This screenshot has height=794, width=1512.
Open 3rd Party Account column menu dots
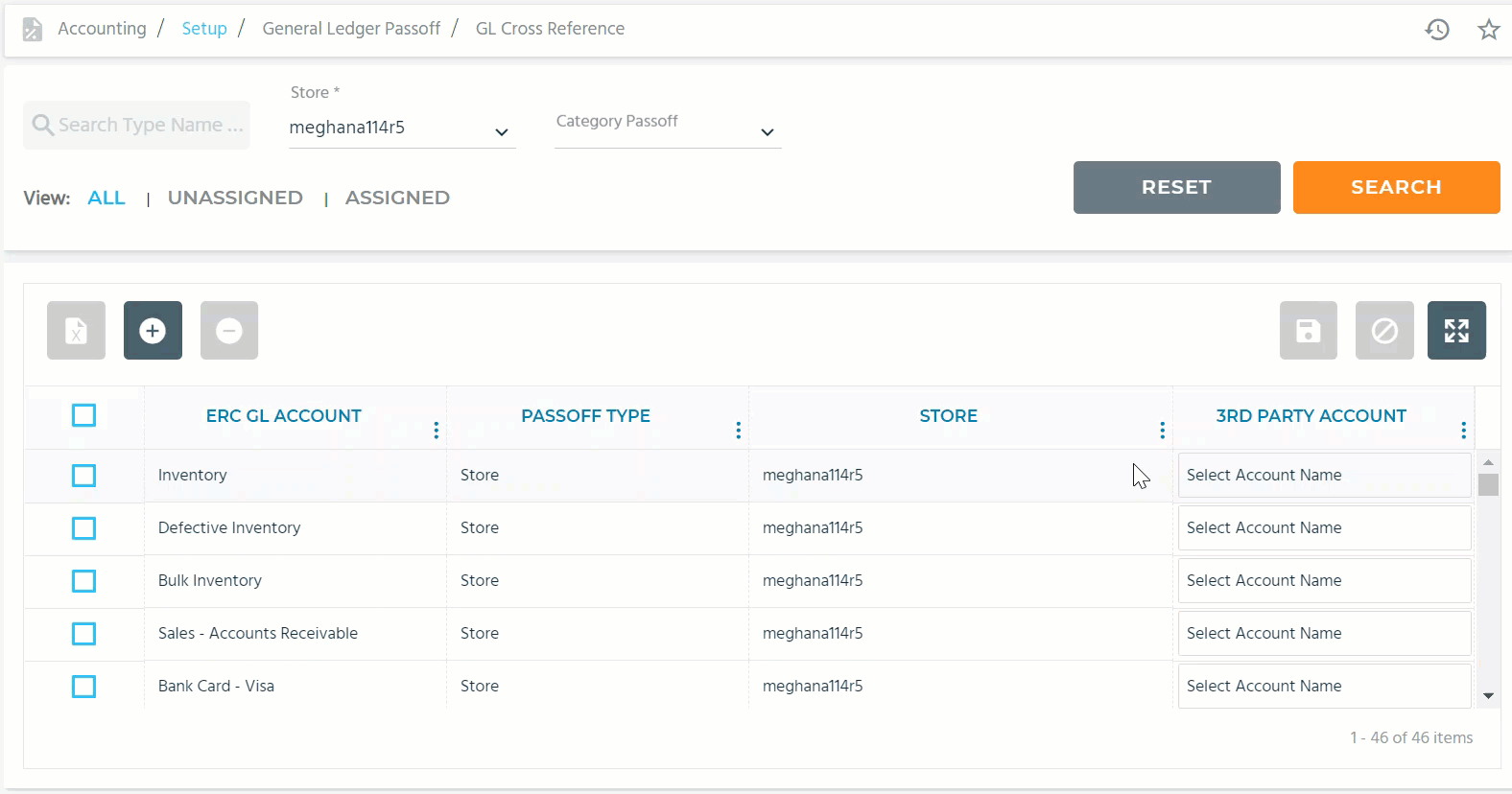[1463, 431]
